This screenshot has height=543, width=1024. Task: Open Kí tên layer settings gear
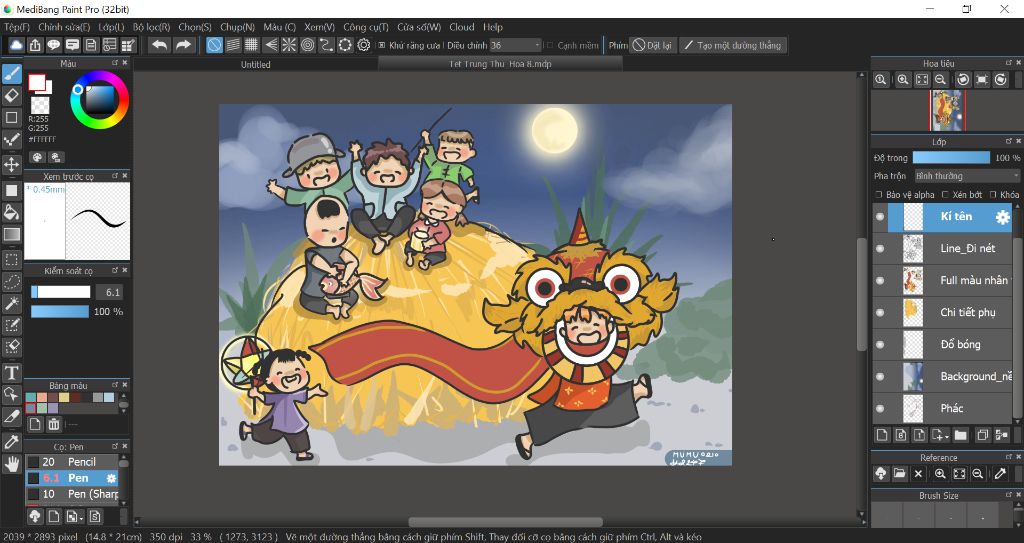[1002, 218]
